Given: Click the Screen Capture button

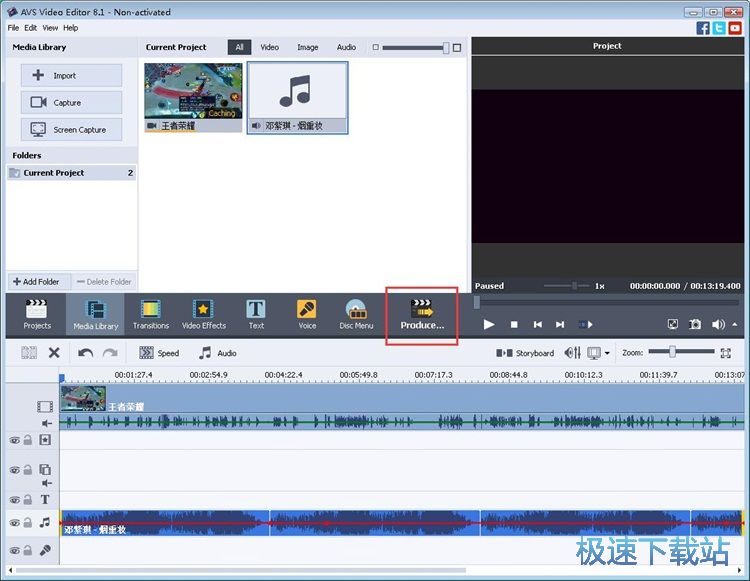Looking at the screenshot, I should pyautogui.click(x=71, y=130).
